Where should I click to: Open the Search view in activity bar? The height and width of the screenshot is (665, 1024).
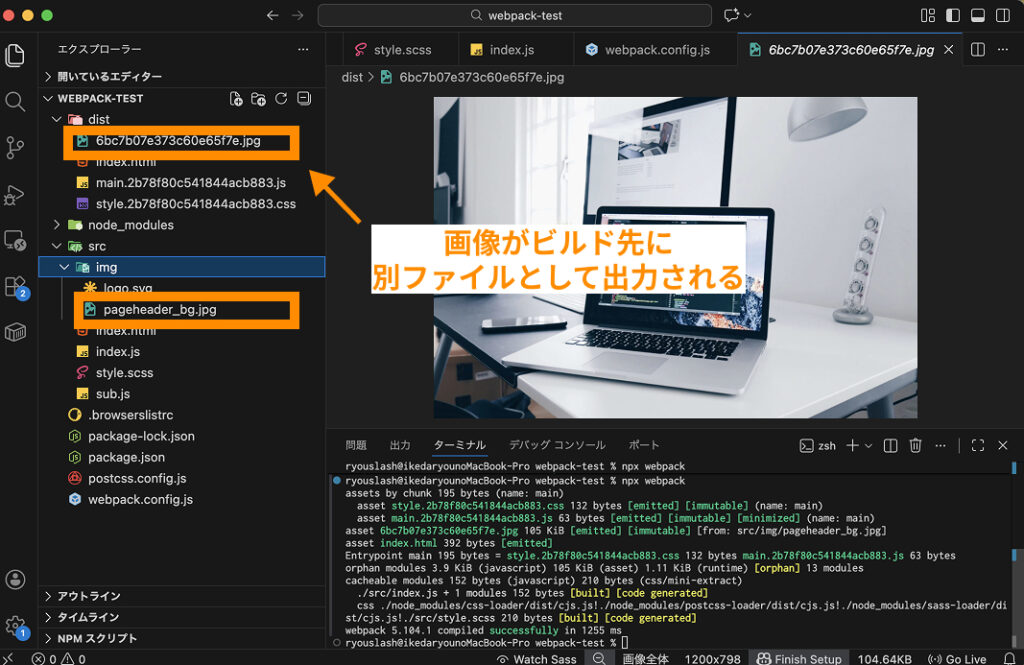click(15, 102)
